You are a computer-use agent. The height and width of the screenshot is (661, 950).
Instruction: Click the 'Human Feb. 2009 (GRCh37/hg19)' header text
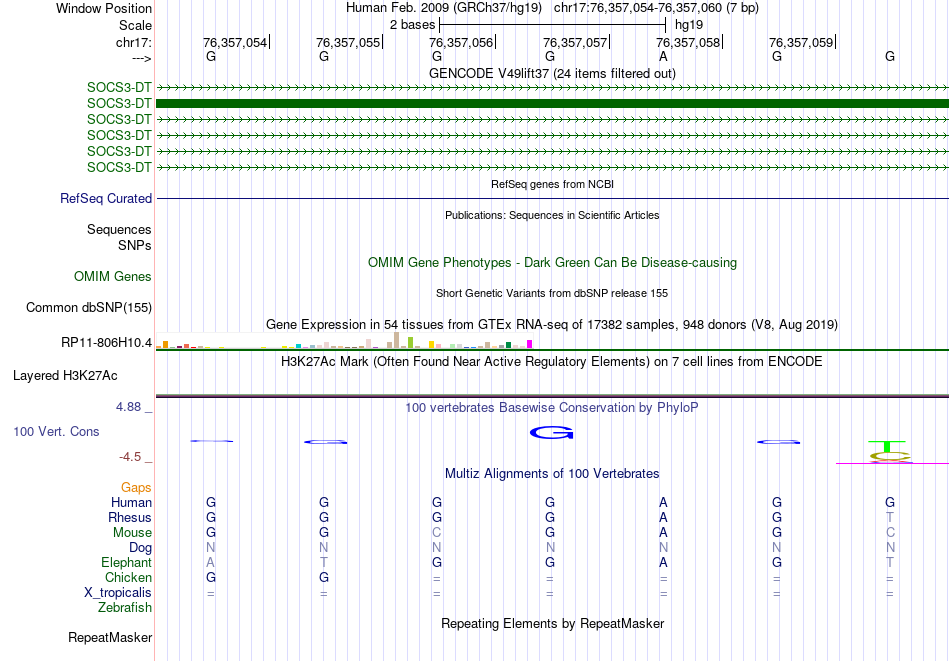click(445, 8)
